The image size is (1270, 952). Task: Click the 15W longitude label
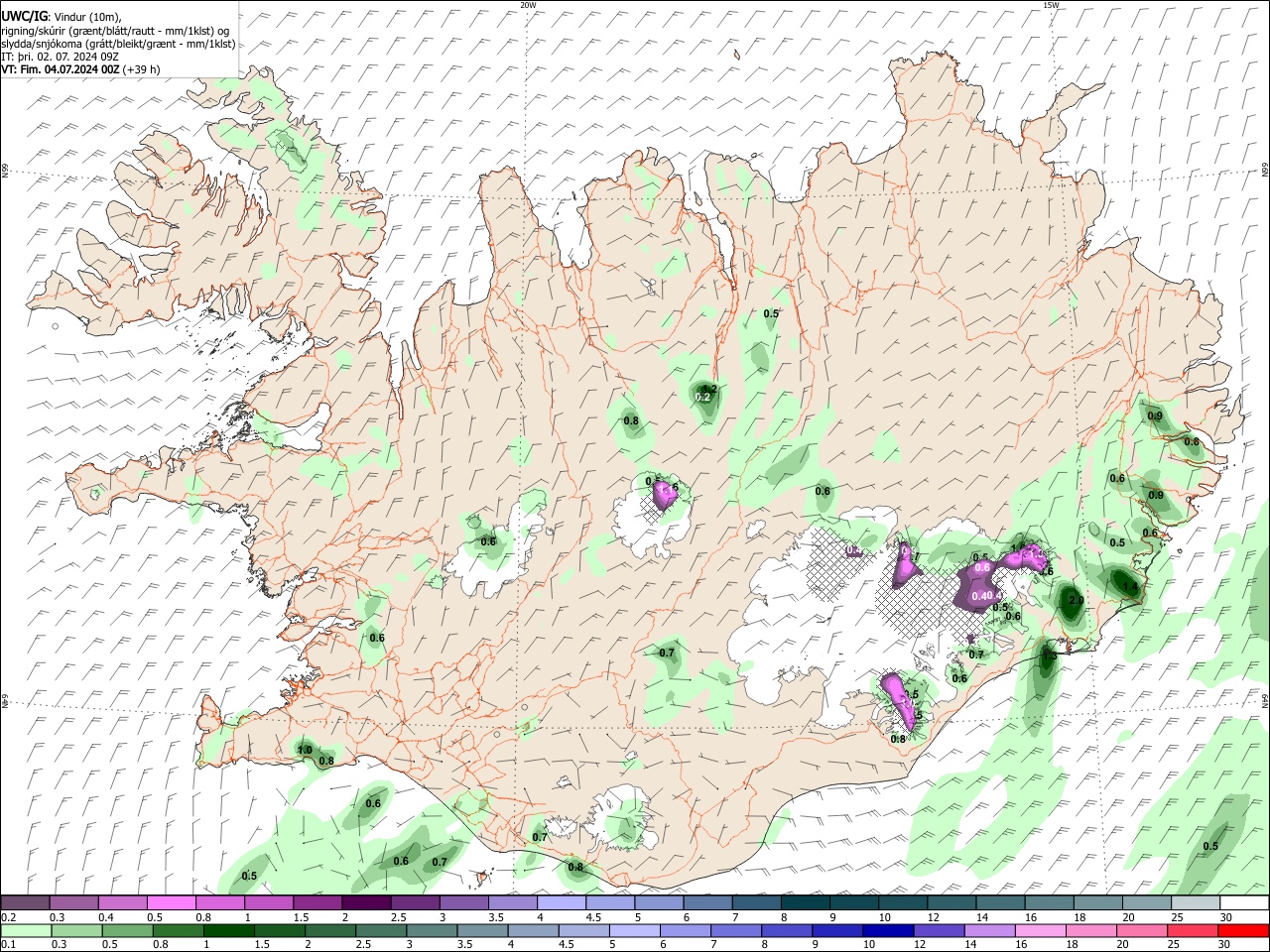(x=1051, y=5)
